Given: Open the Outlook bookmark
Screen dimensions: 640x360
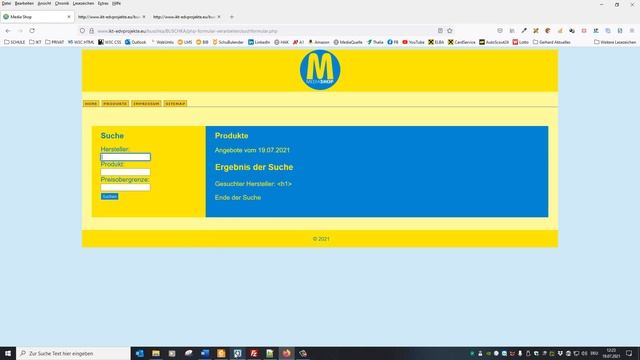Looking at the screenshot, I should coord(136,42).
